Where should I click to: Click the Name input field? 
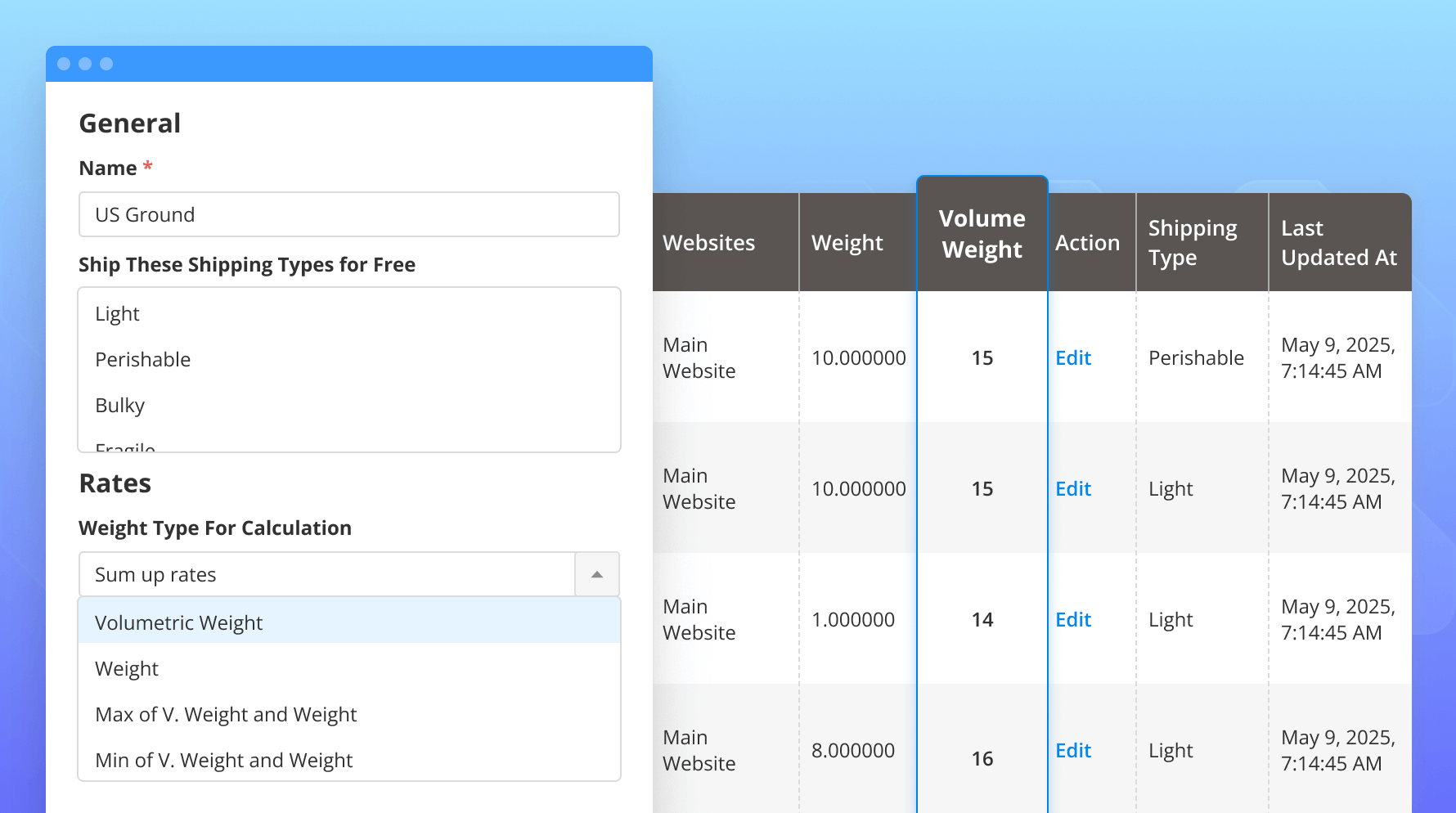pos(348,214)
